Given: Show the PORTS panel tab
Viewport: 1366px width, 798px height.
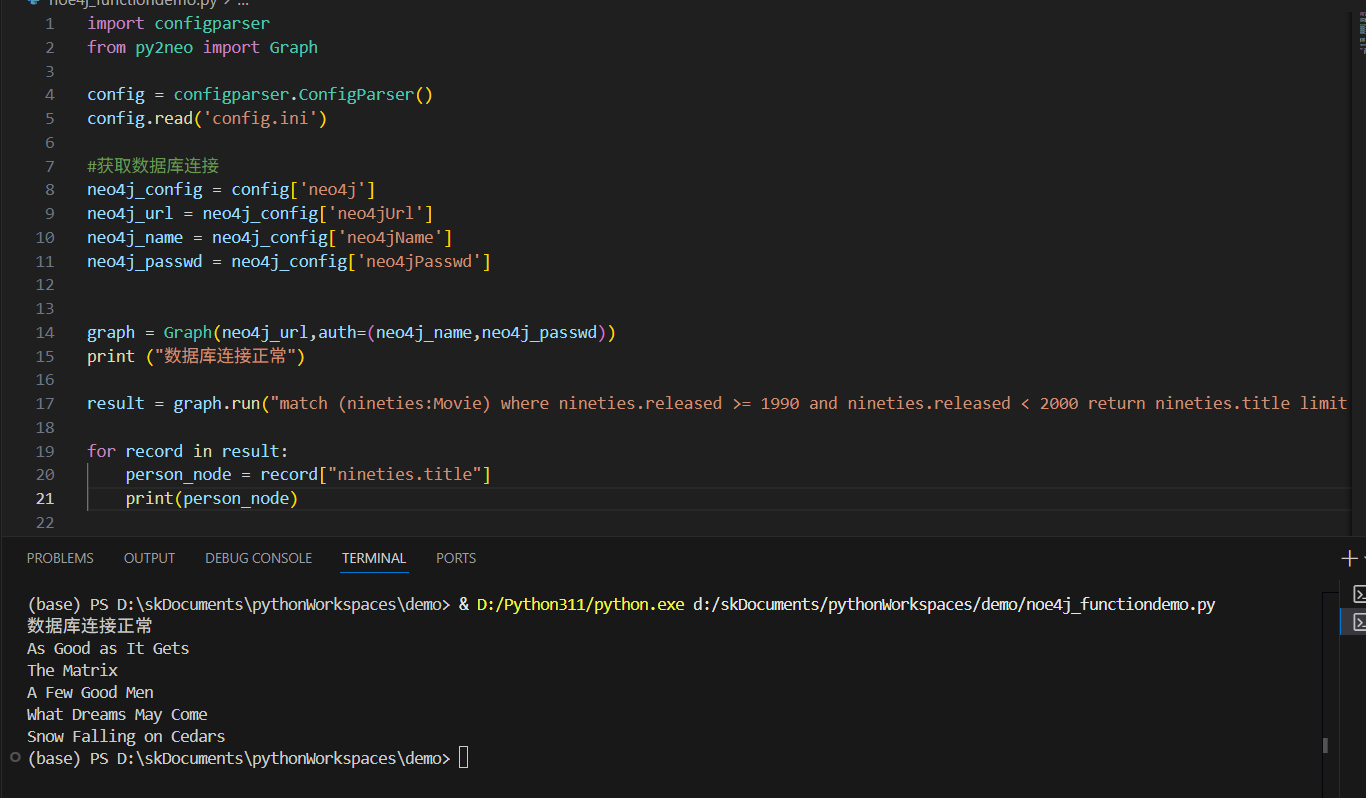Looking at the screenshot, I should click(456, 558).
